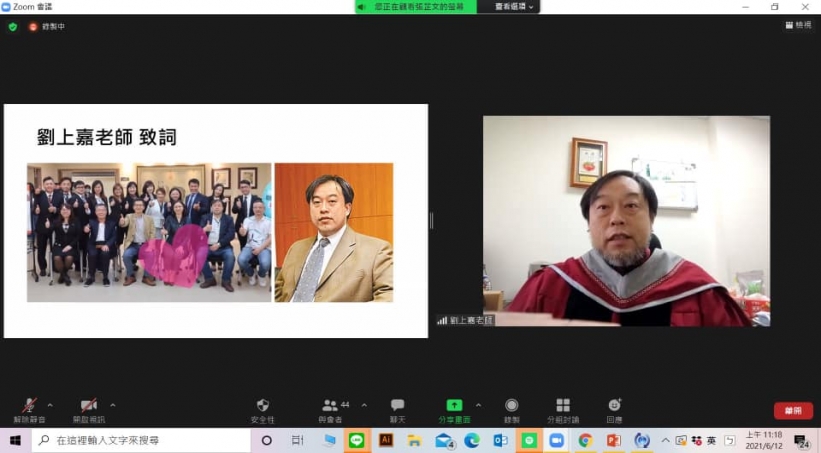Turn on the camera with the video button
The width and height of the screenshot is (821, 453).
pyautogui.click(x=88, y=405)
